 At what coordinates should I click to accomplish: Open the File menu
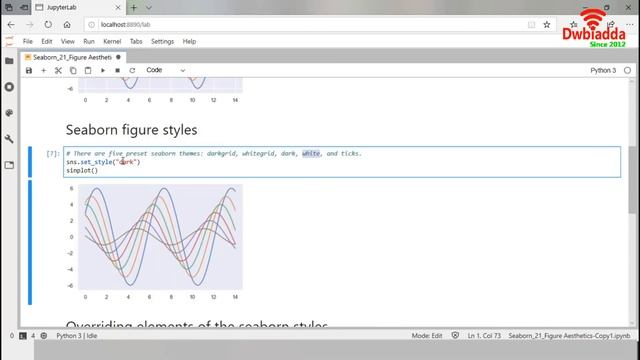28,41
